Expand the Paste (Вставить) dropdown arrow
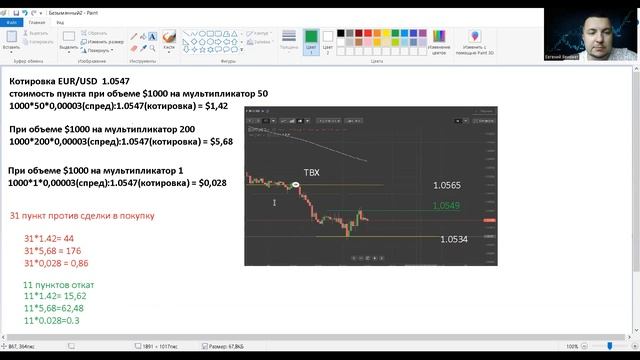 (11, 52)
